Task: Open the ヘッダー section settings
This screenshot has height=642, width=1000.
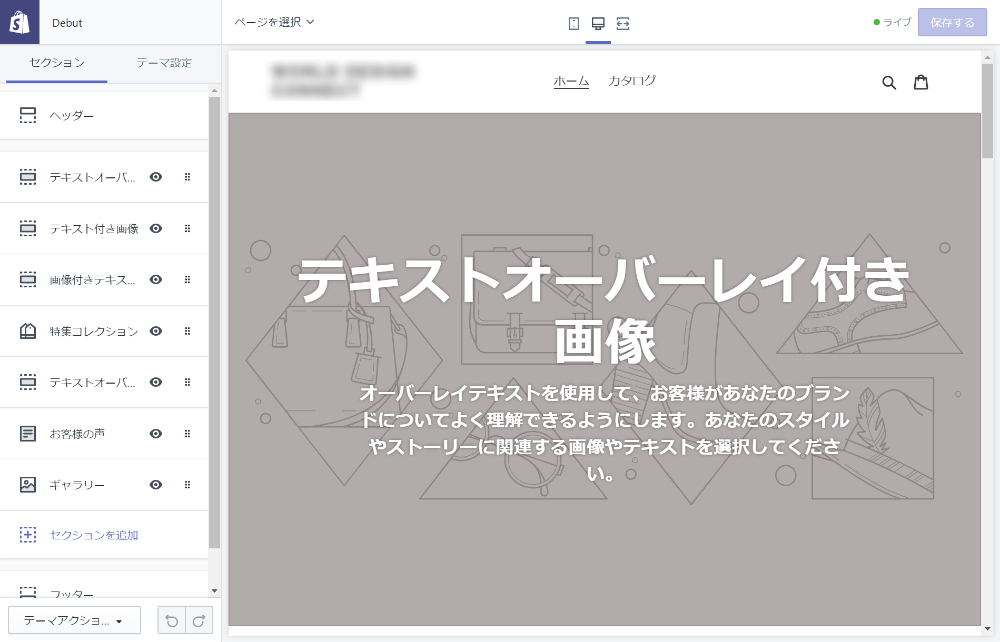Action: (104, 115)
